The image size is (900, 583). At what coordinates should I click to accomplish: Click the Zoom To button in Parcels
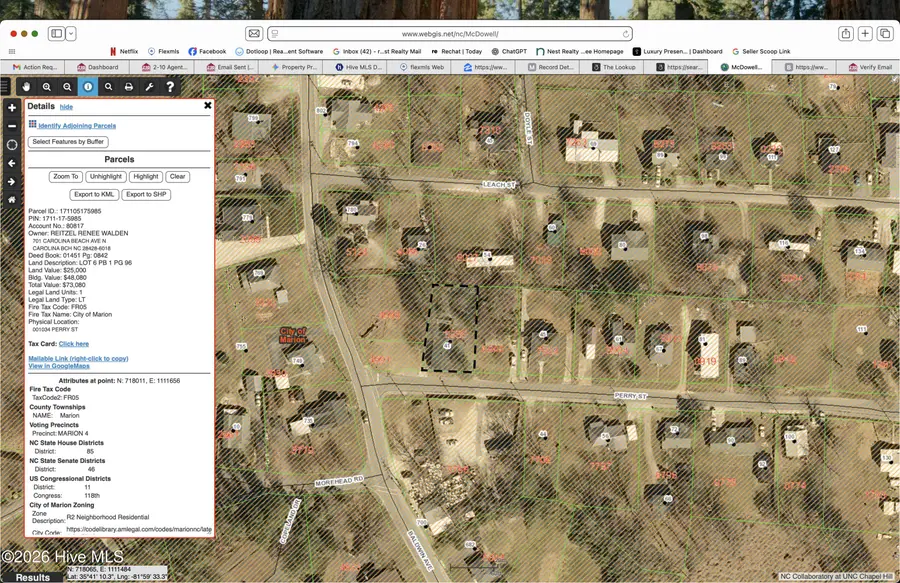coord(65,176)
